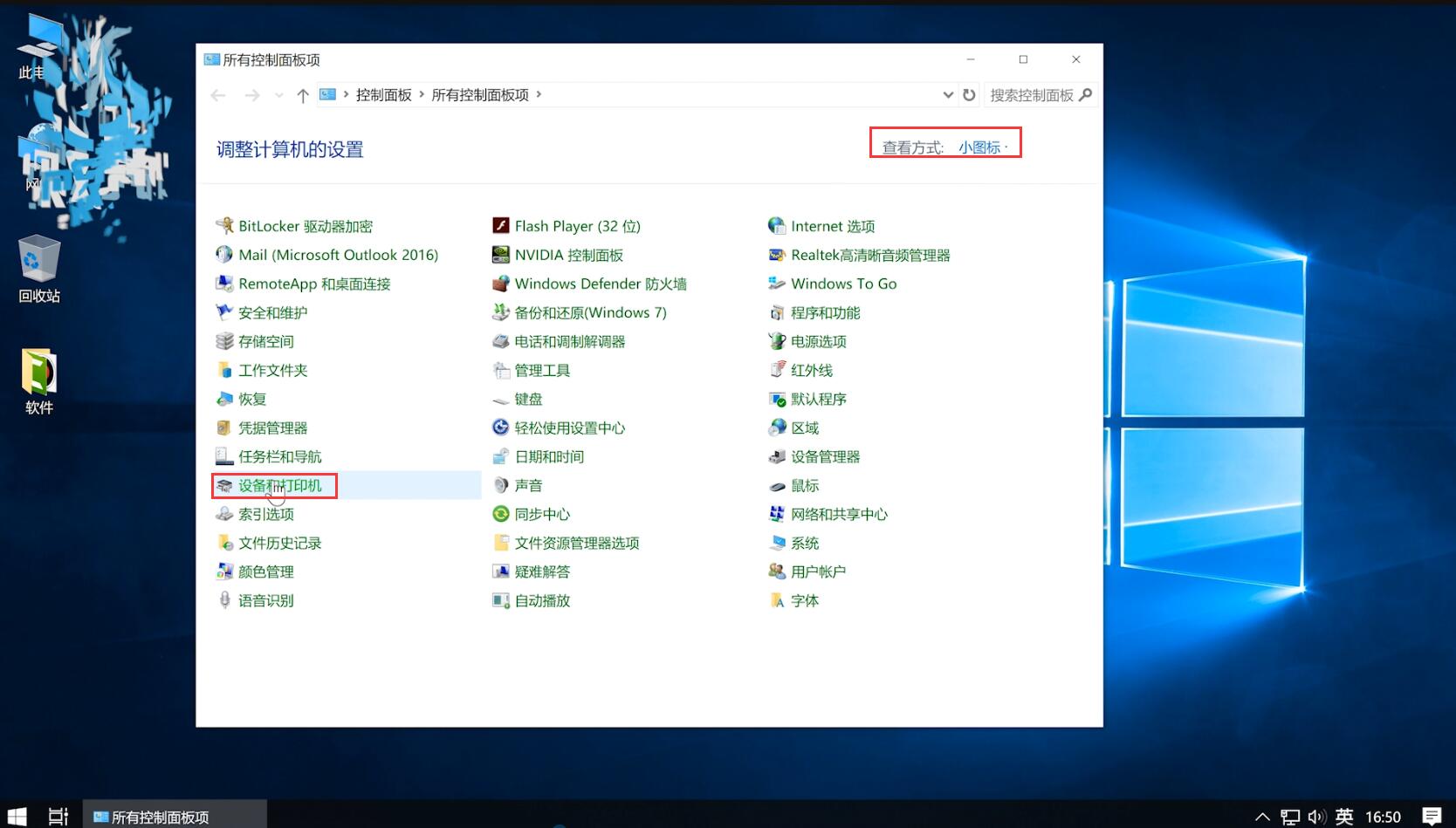Open 文件资源管理器选项 link
This screenshot has width=1456, height=828.
[577, 543]
